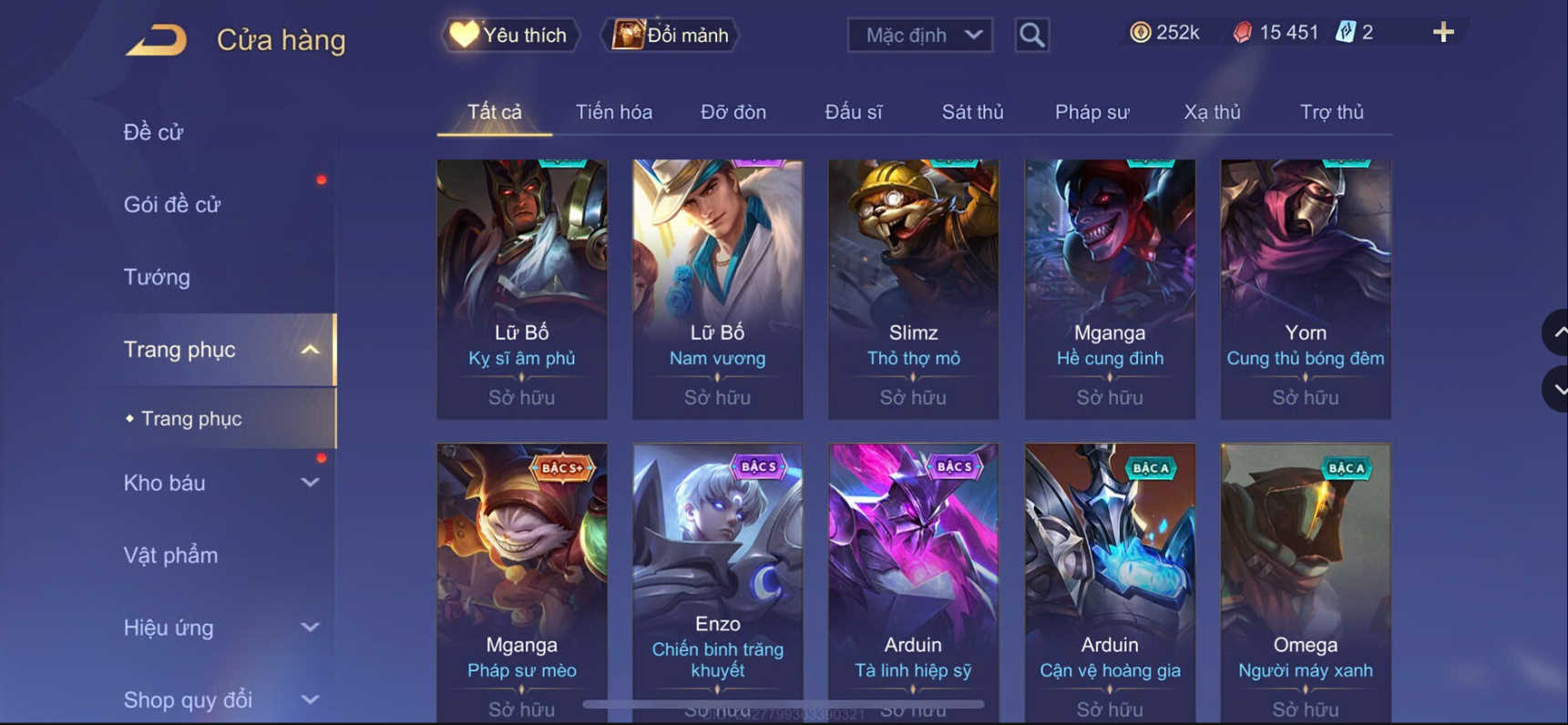This screenshot has width=1568, height=725.
Task: Open search with the magnifier icon
Action: (1031, 35)
